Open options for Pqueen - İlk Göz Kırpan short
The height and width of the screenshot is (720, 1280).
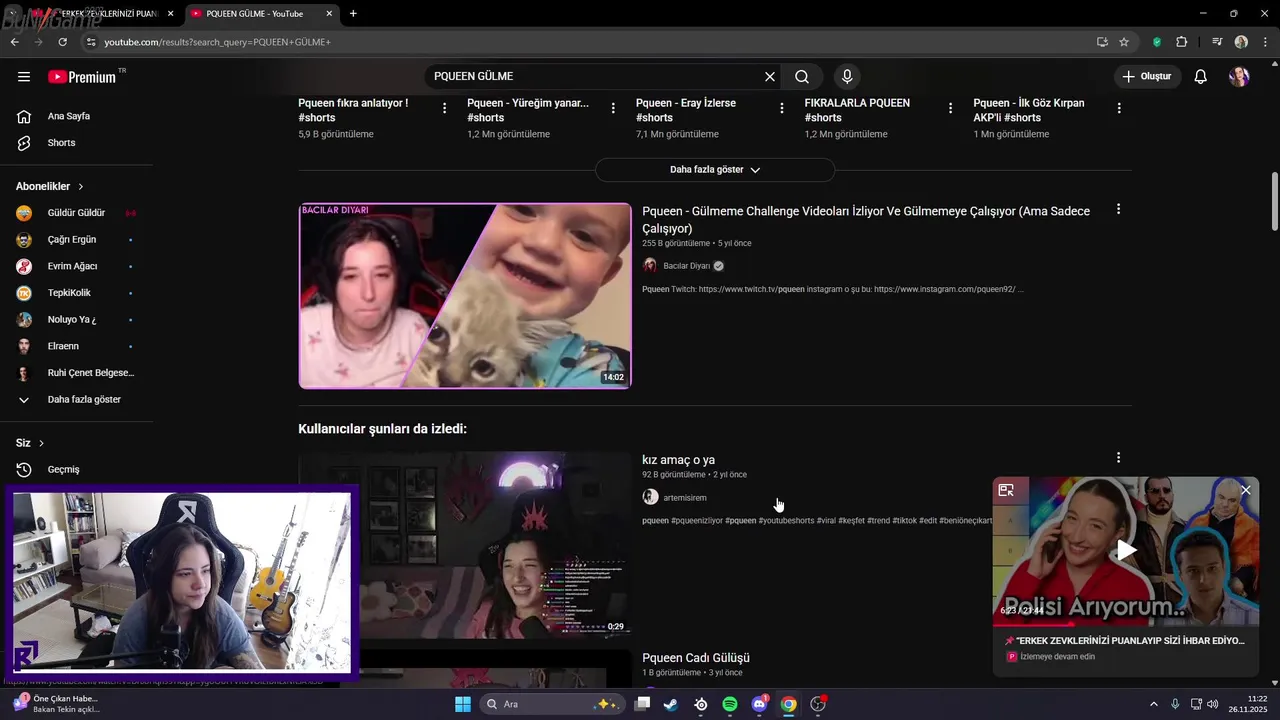pyautogui.click(x=1119, y=109)
